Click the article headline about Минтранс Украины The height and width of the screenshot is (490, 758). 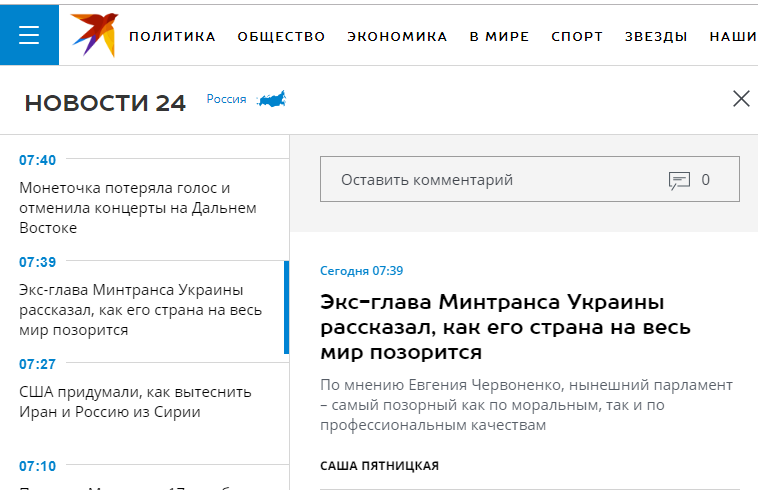coord(493,327)
